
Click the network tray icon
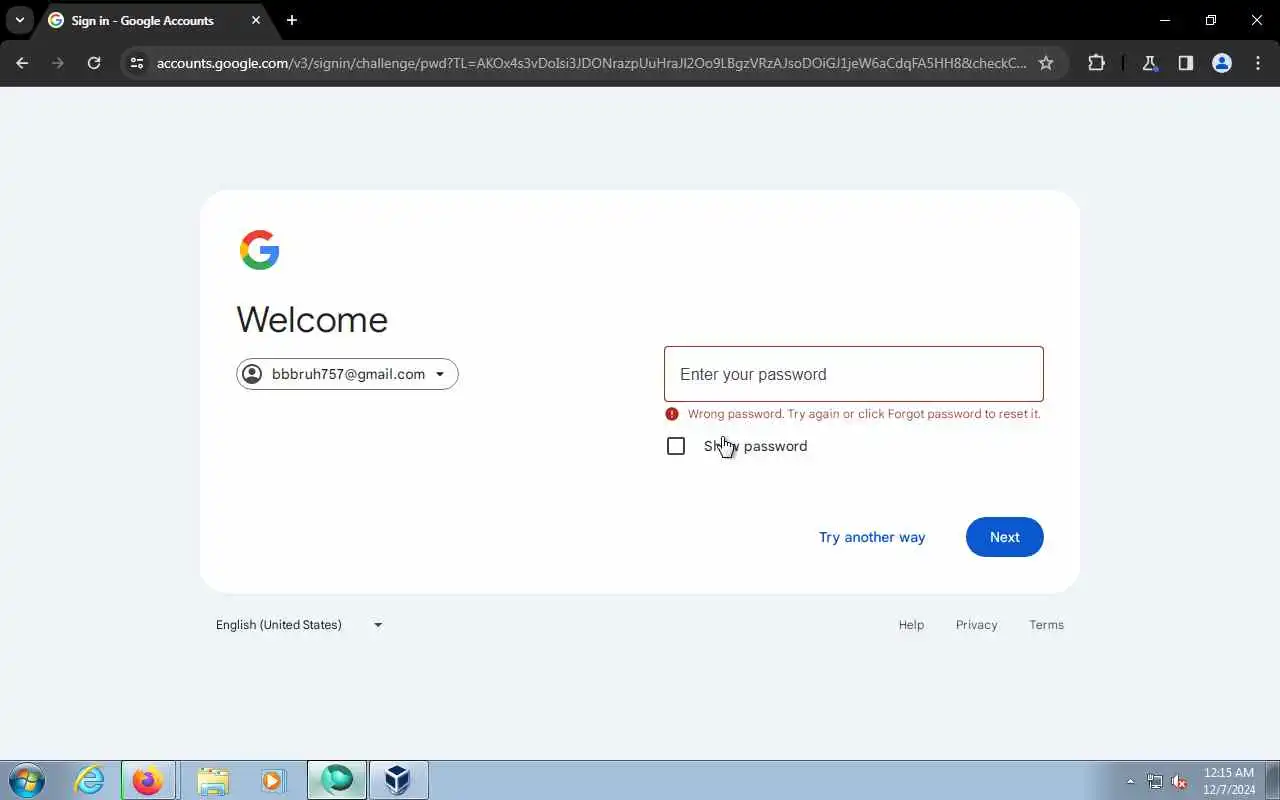click(x=1155, y=781)
